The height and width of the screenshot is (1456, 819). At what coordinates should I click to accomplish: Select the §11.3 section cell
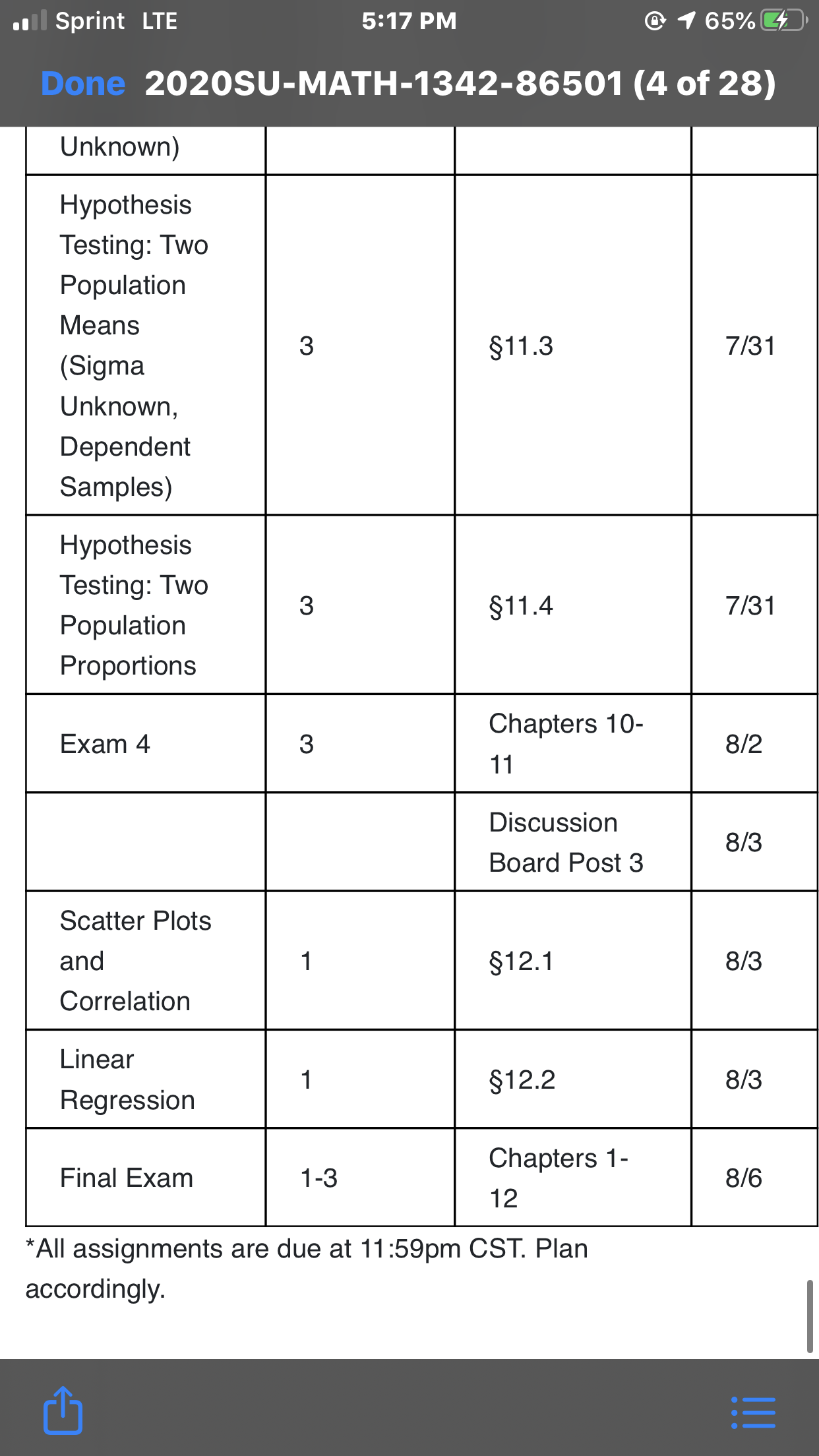click(x=573, y=345)
